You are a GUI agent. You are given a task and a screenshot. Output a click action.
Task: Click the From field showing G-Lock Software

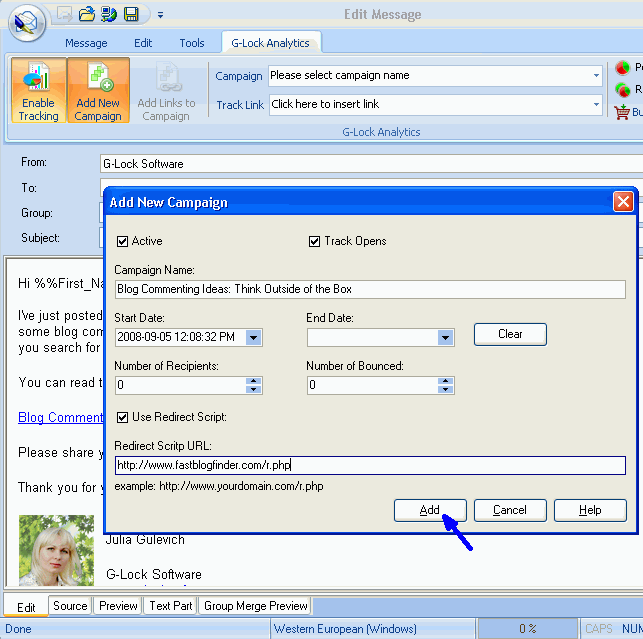371,164
